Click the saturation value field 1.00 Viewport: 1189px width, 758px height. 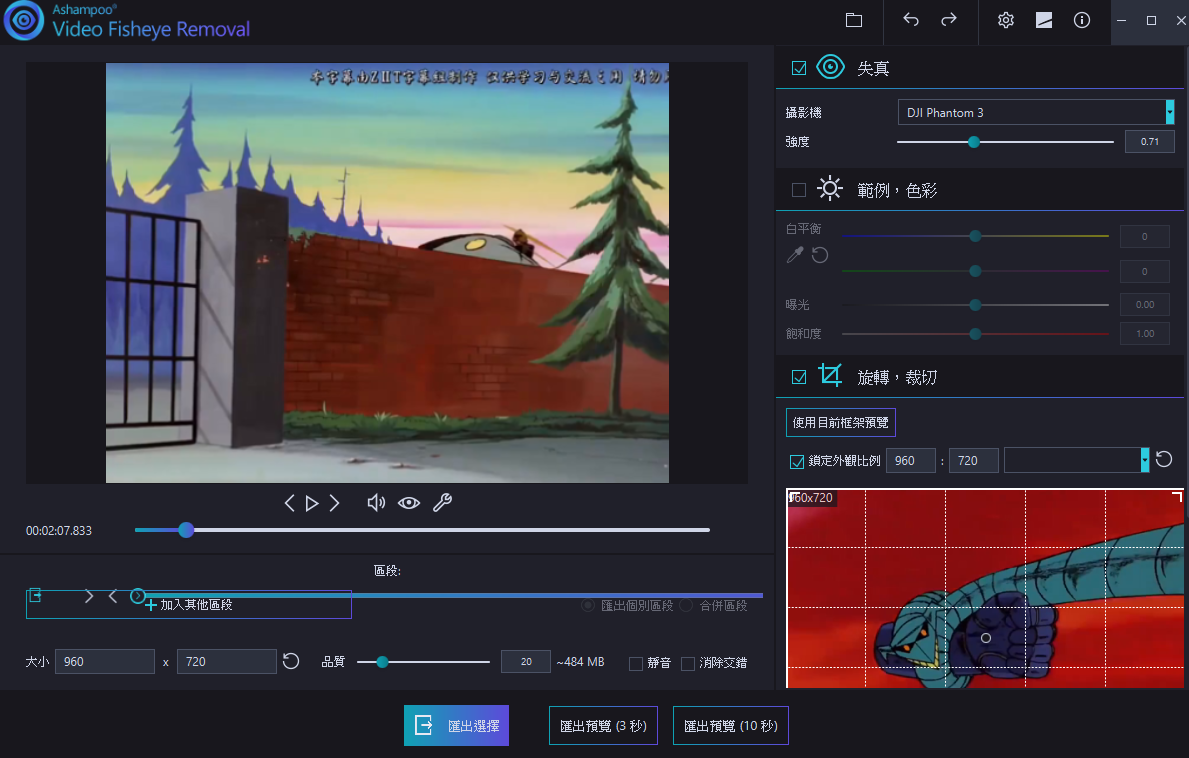click(1145, 334)
